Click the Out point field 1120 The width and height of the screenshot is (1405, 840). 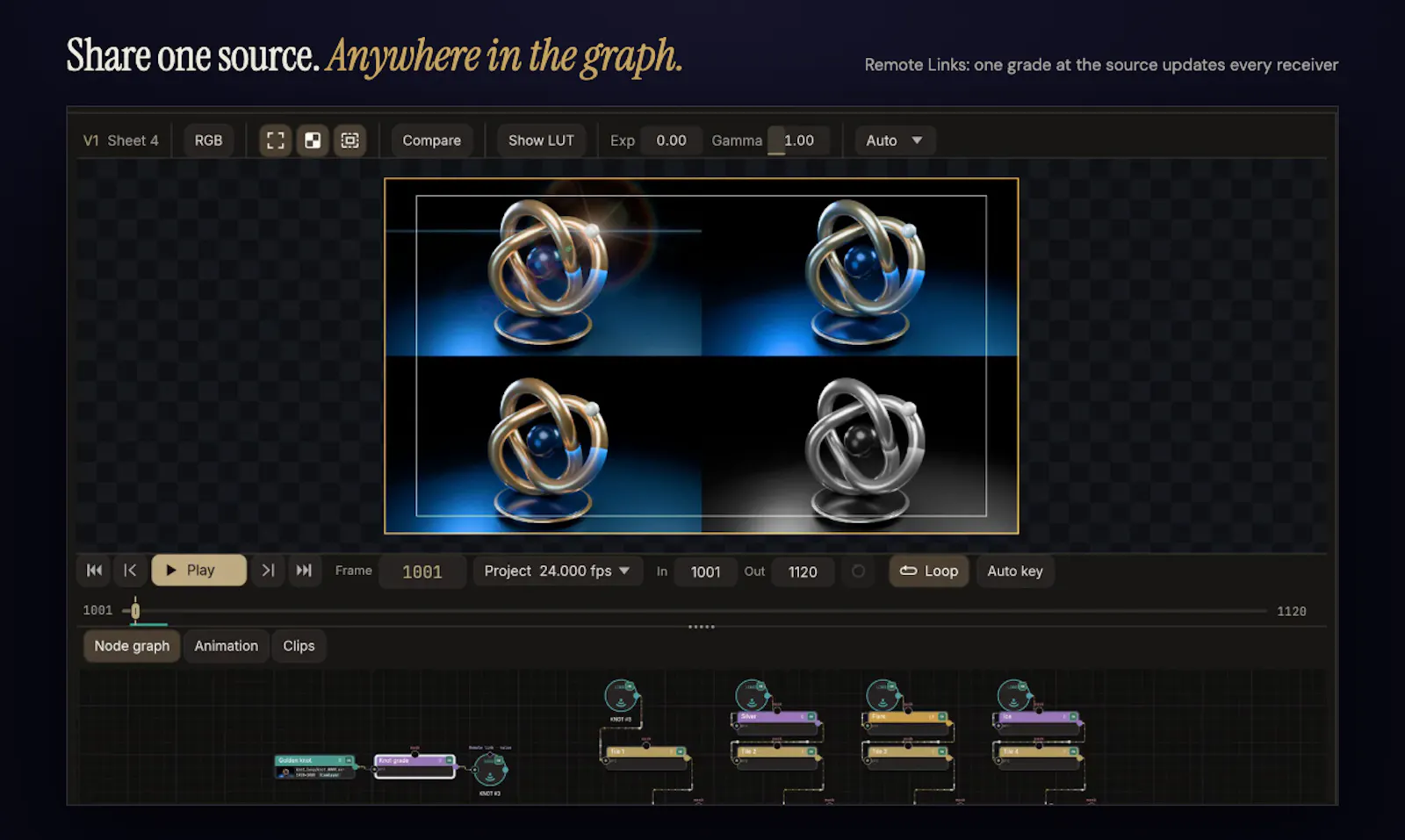tap(803, 571)
